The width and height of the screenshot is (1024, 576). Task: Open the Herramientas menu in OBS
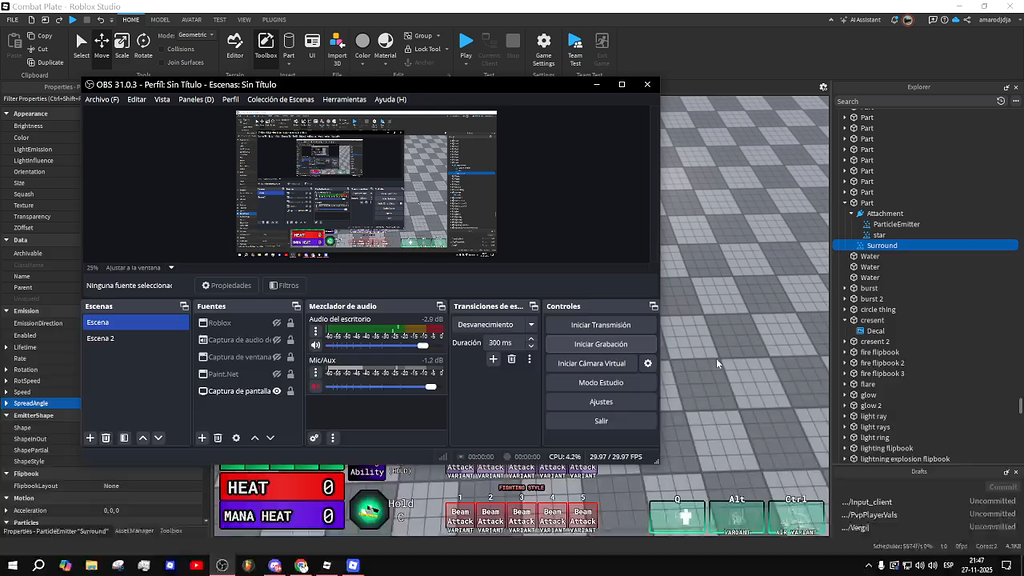pyautogui.click(x=344, y=100)
